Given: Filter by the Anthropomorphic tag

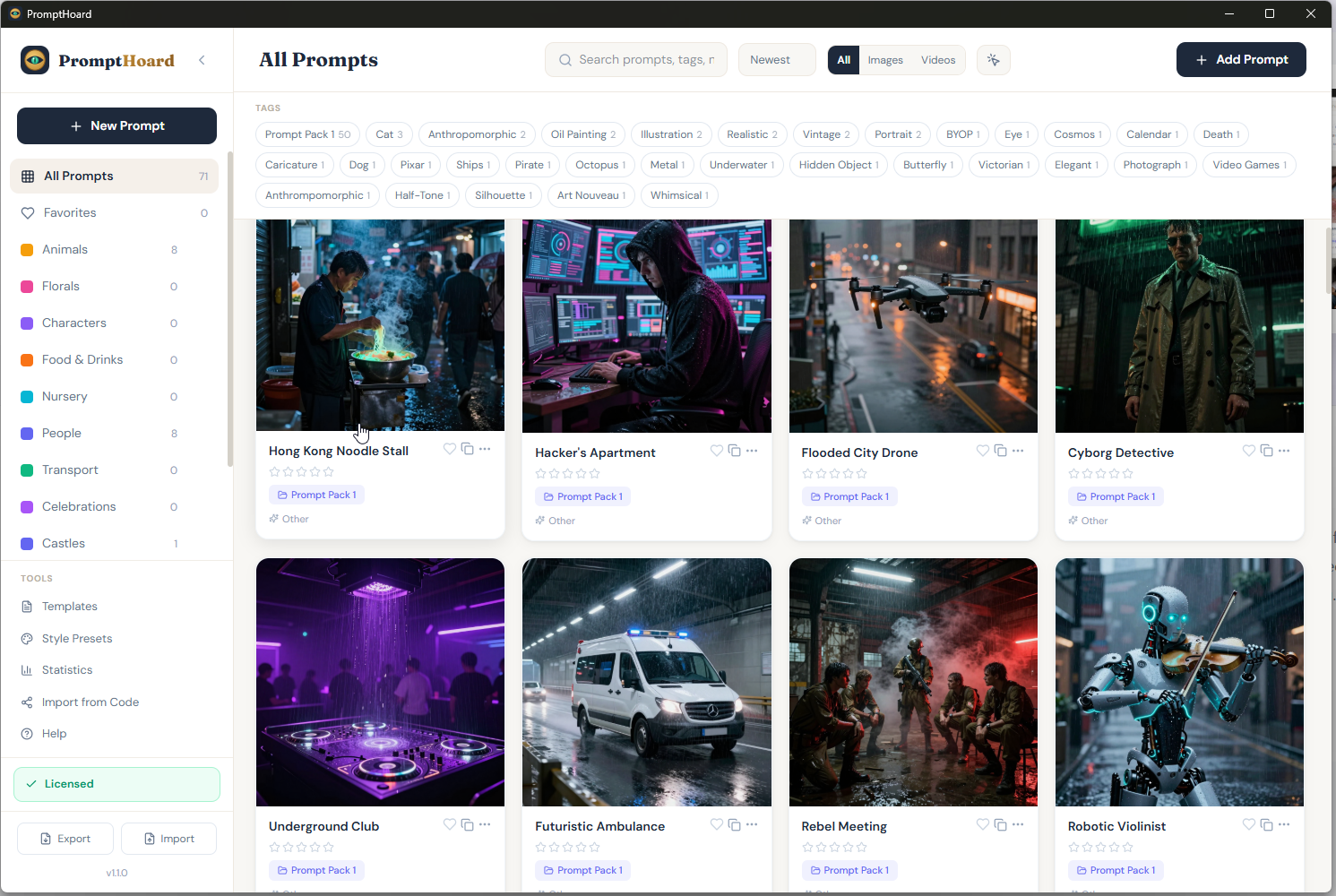Looking at the screenshot, I should (x=477, y=134).
